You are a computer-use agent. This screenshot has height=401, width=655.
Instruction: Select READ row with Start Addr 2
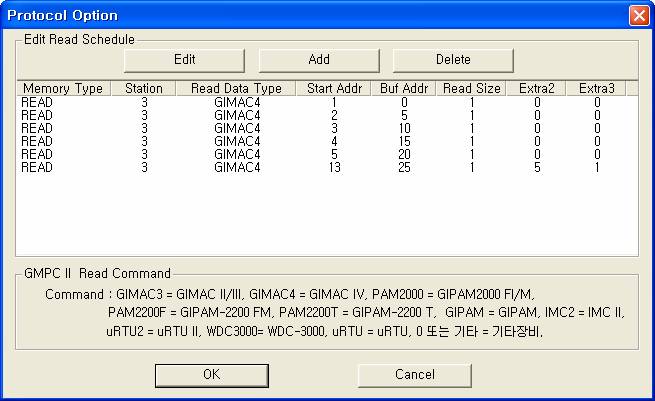[327, 115]
